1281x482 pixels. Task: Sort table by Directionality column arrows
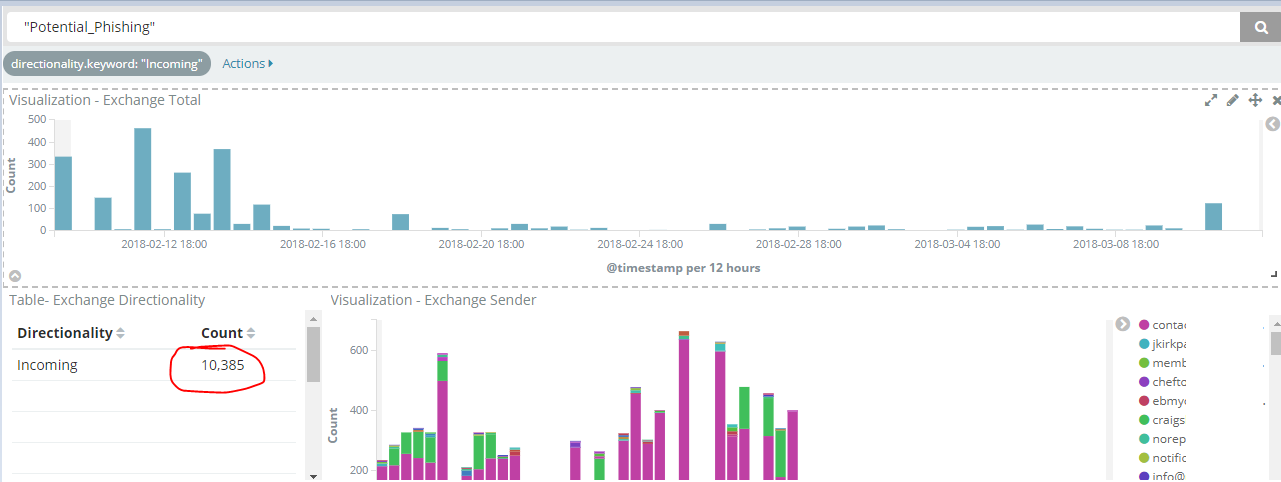click(121, 333)
